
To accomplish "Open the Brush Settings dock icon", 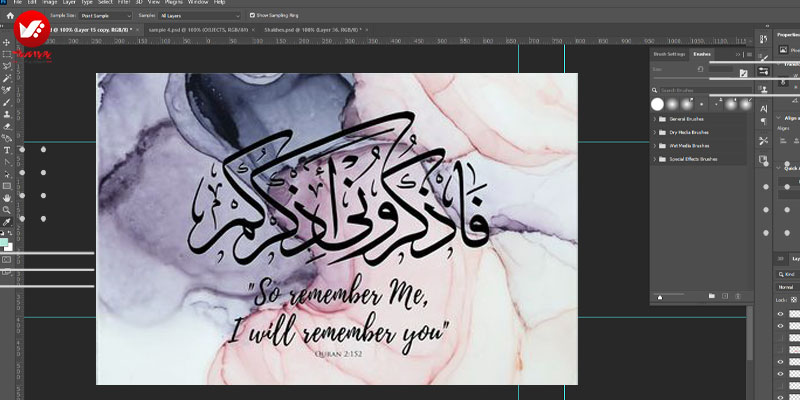I will coord(763,59).
